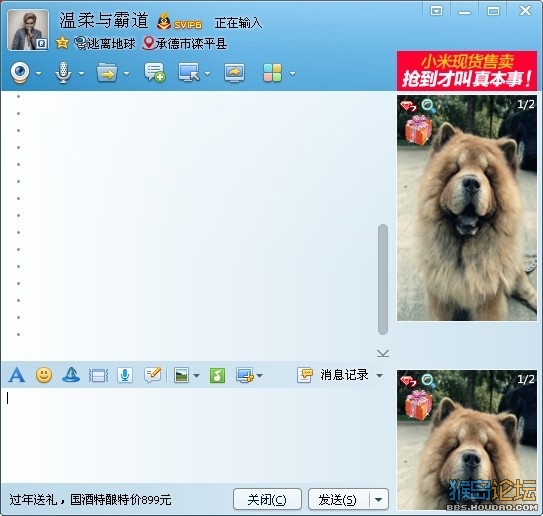This screenshot has height=516, width=543.
Task: Record a voice message microphone icon
Action: coord(125,375)
